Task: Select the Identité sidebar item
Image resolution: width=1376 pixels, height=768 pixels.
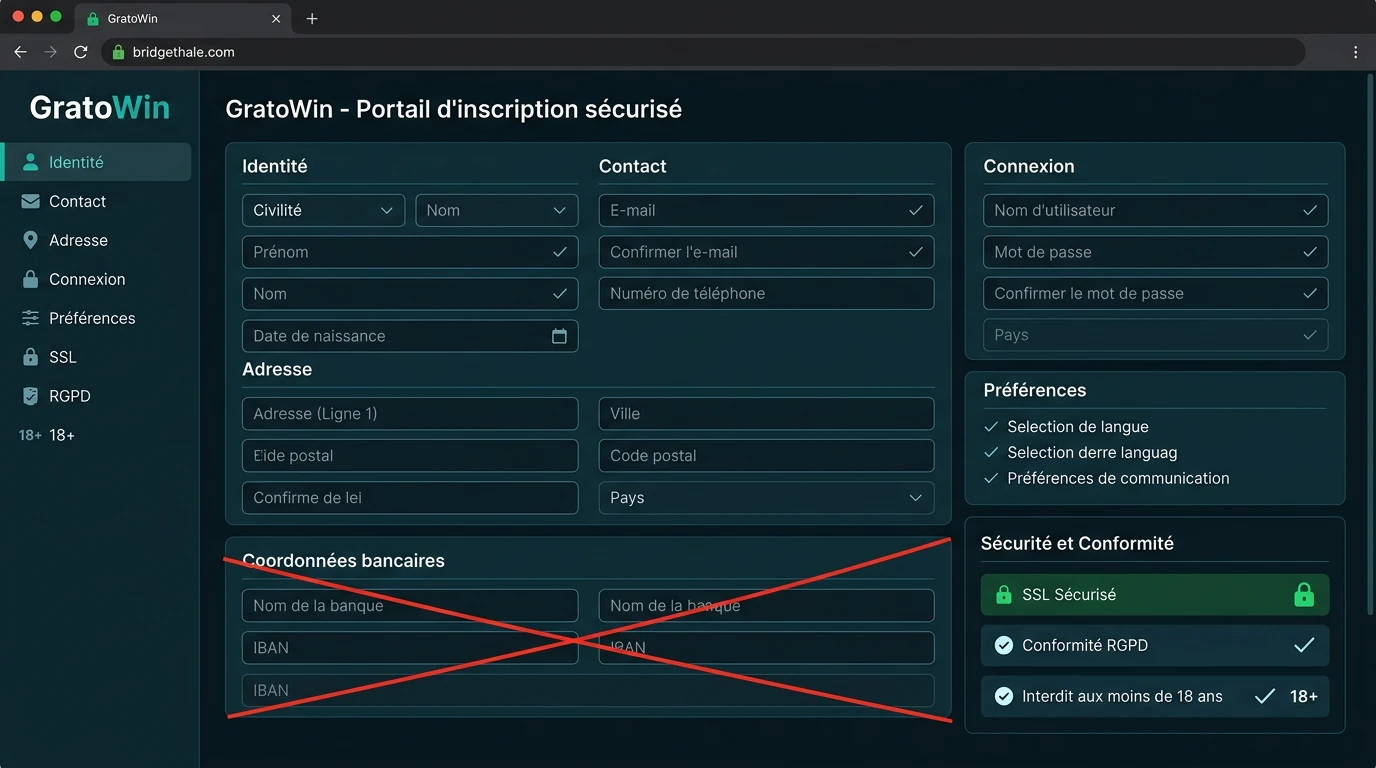Action: (x=96, y=162)
